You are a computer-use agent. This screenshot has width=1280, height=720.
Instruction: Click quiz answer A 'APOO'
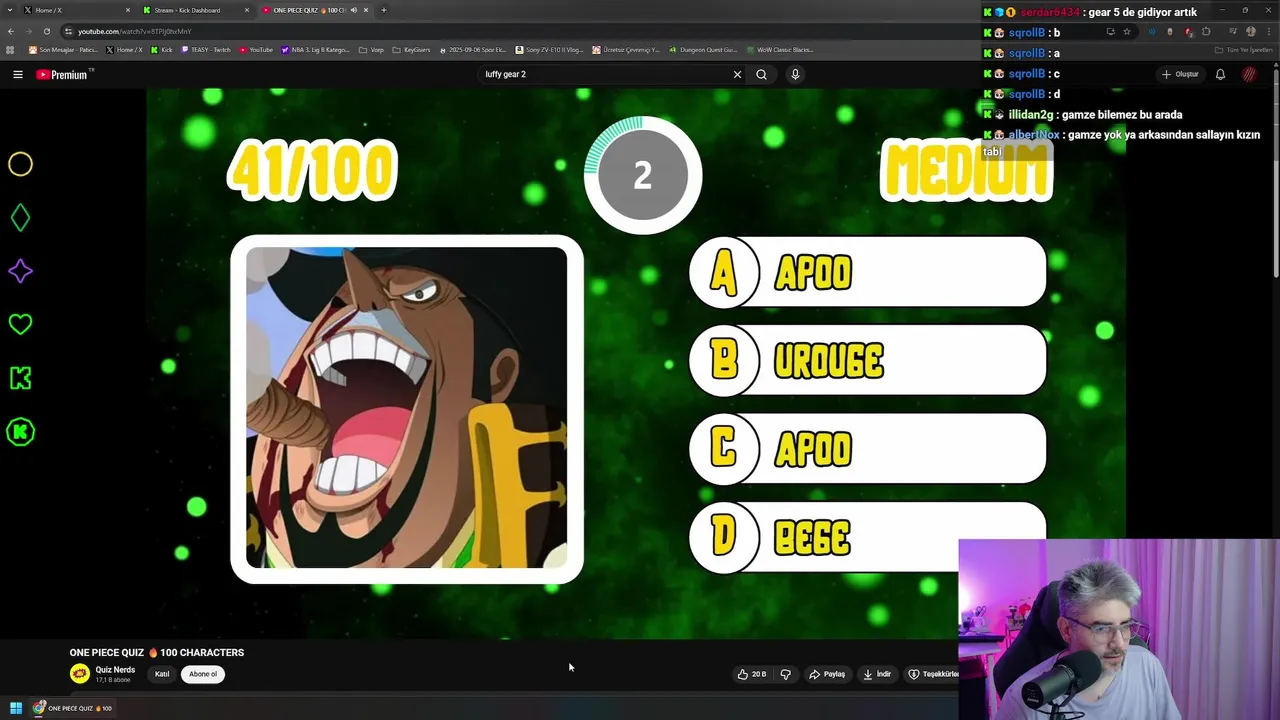[x=867, y=272]
